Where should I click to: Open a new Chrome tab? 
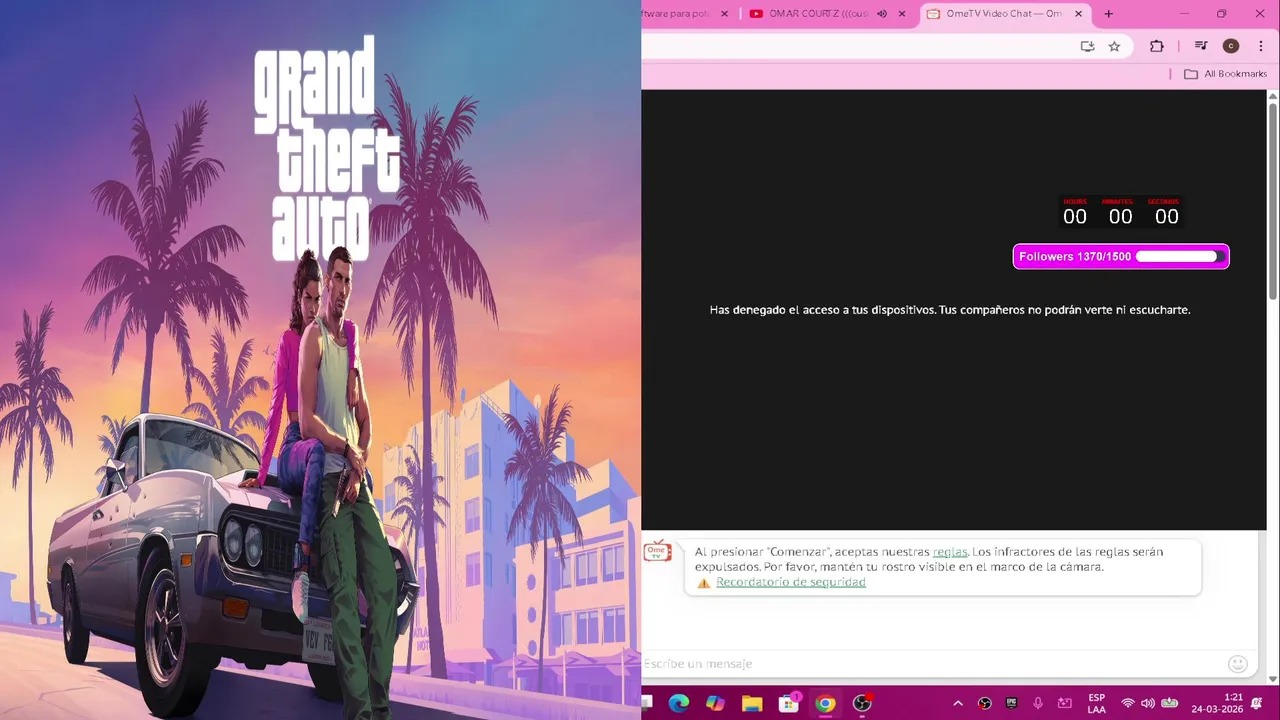(1108, 14)
